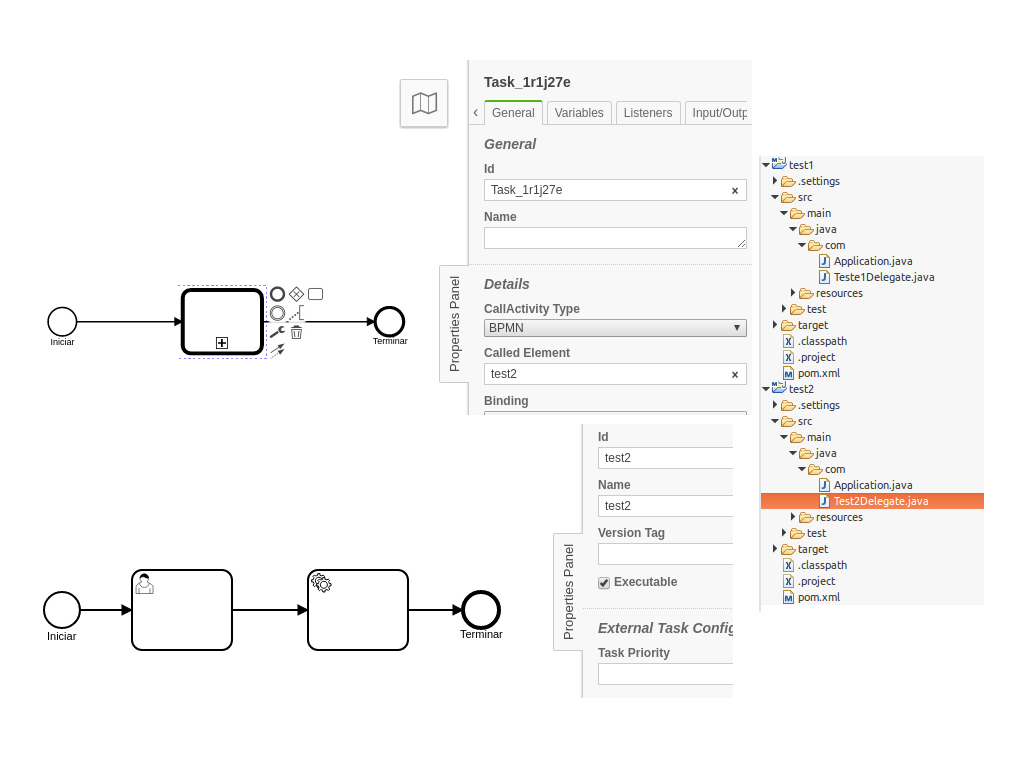Clear the Id field with X button
Viewport: 1024px width, 768px height.
735,191
